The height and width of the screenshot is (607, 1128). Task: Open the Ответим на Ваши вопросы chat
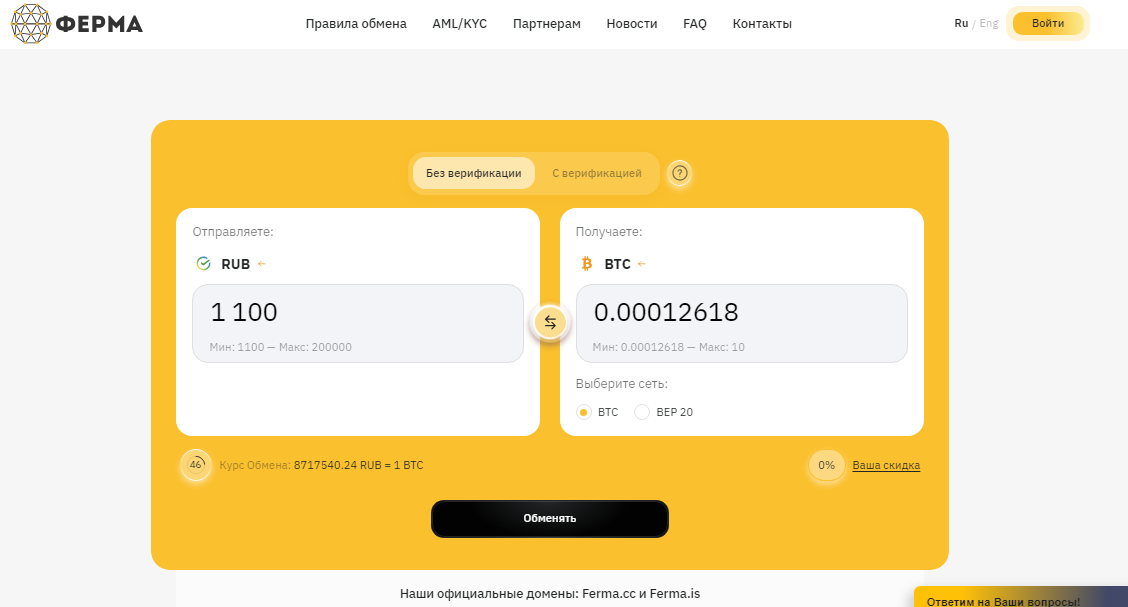tap(1020, 598)
